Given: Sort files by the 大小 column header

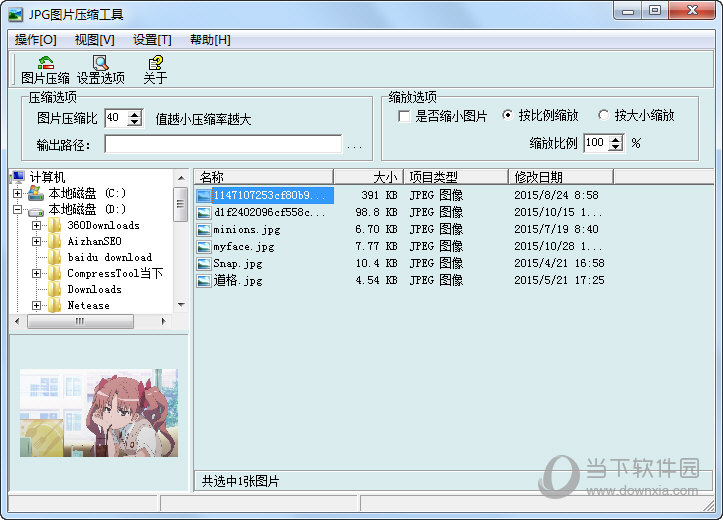Looking at the screenshot, I should coord(369,177).
